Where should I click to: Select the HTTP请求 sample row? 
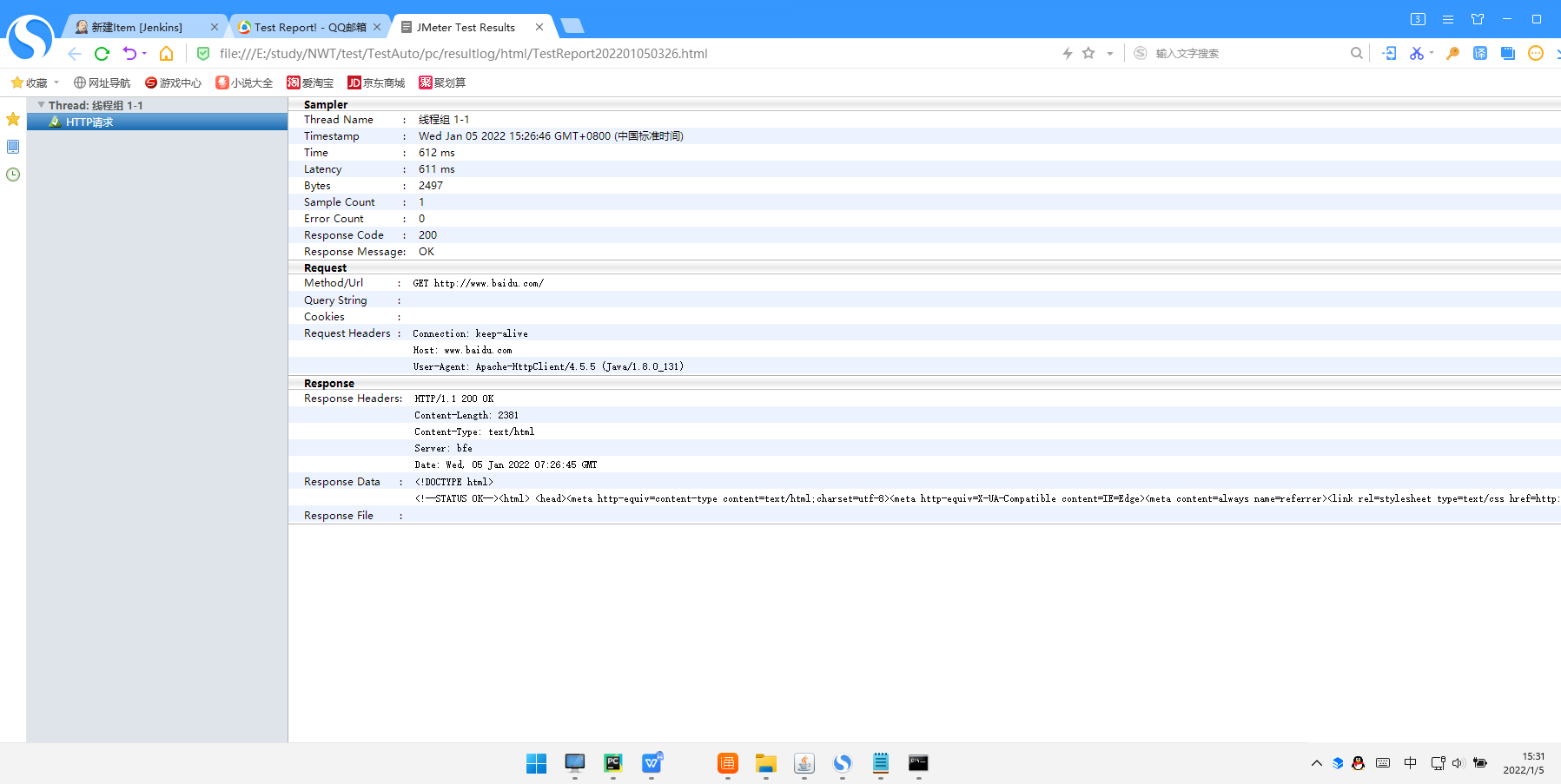coord(157,122)
